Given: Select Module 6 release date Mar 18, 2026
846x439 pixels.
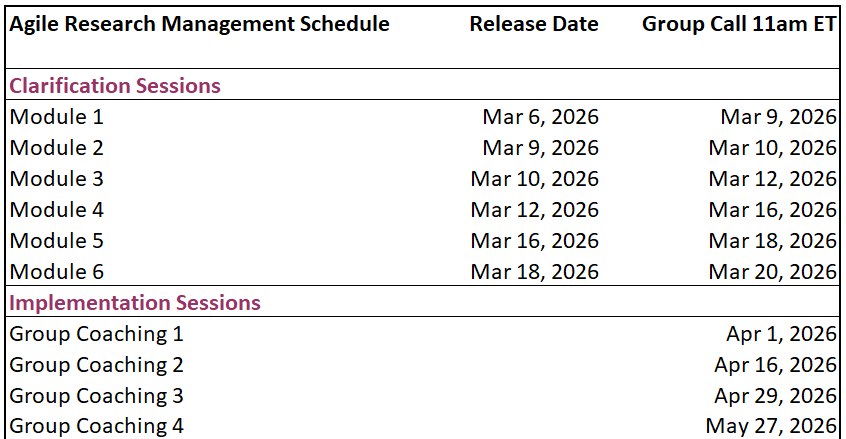Looking at the screenshot, I should (x=535, y=272).
